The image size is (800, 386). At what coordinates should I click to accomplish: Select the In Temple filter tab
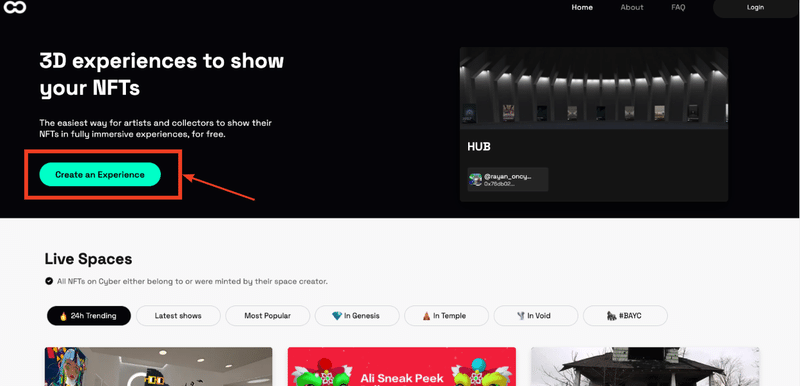(446, 316)
